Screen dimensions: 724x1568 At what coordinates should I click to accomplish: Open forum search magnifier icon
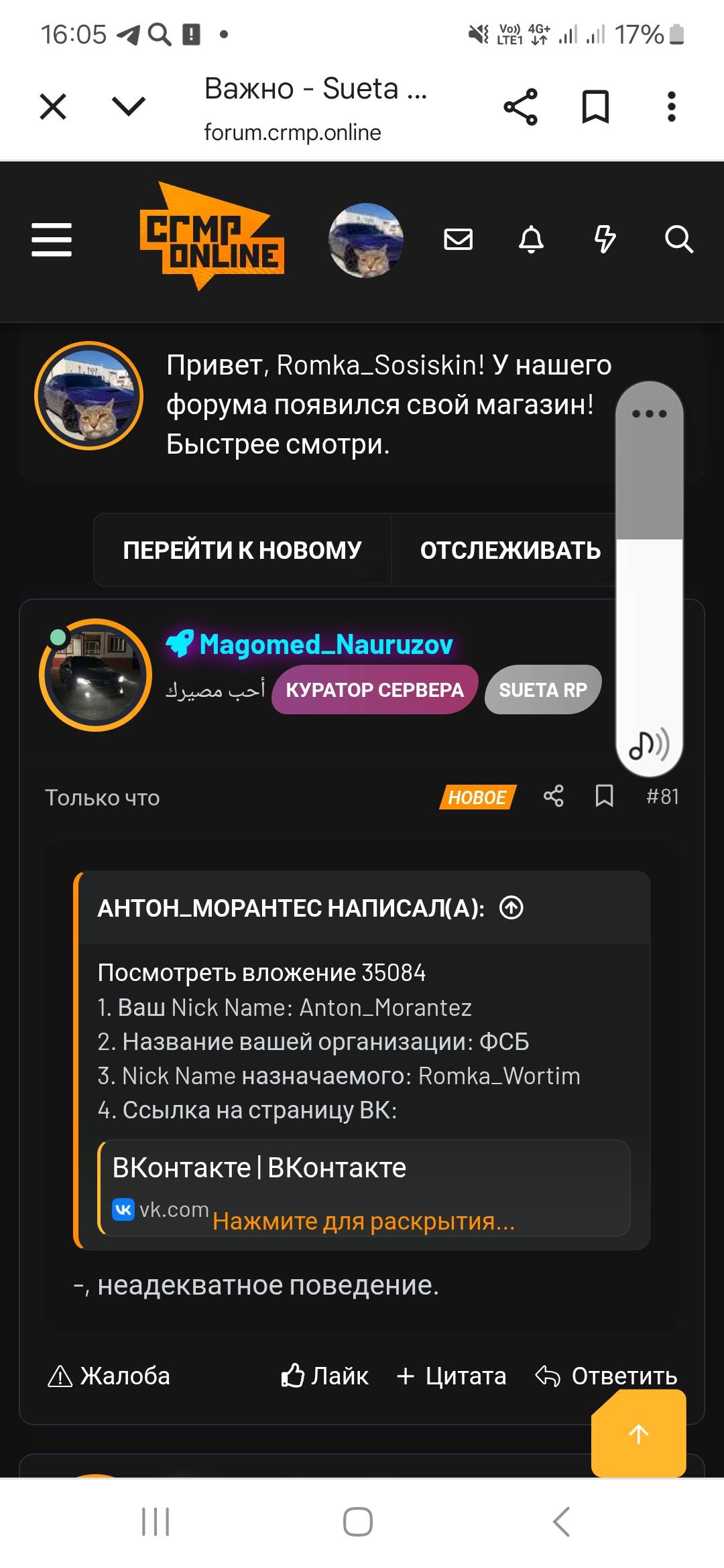678,239
